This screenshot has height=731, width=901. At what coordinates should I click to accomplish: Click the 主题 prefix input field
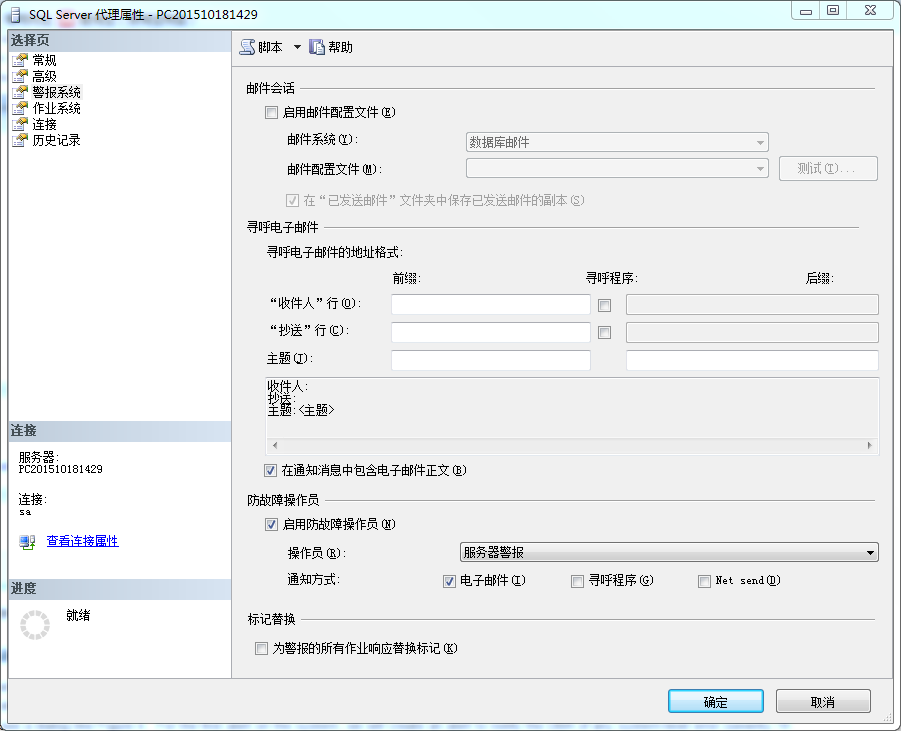pyautogui.click(x=490, y=360)
